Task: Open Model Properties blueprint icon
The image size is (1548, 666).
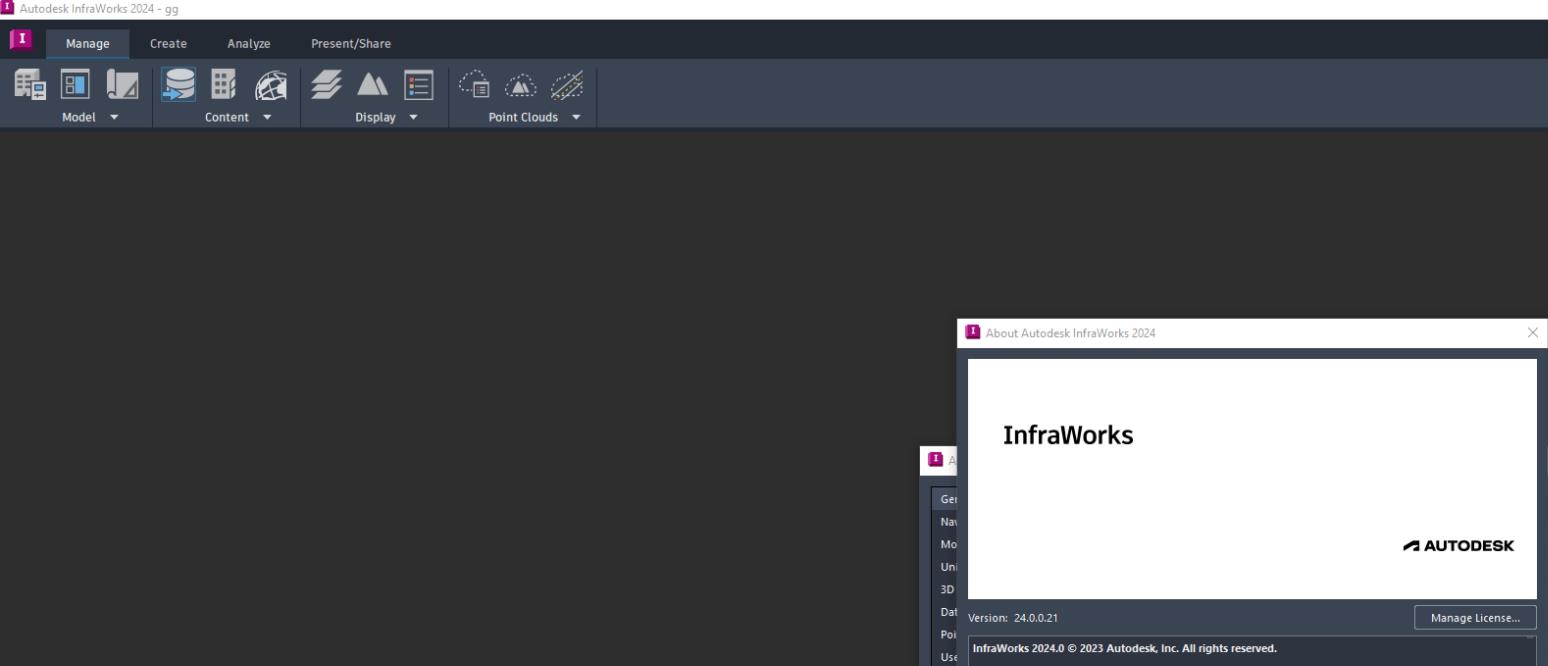Action: point(123,86)
